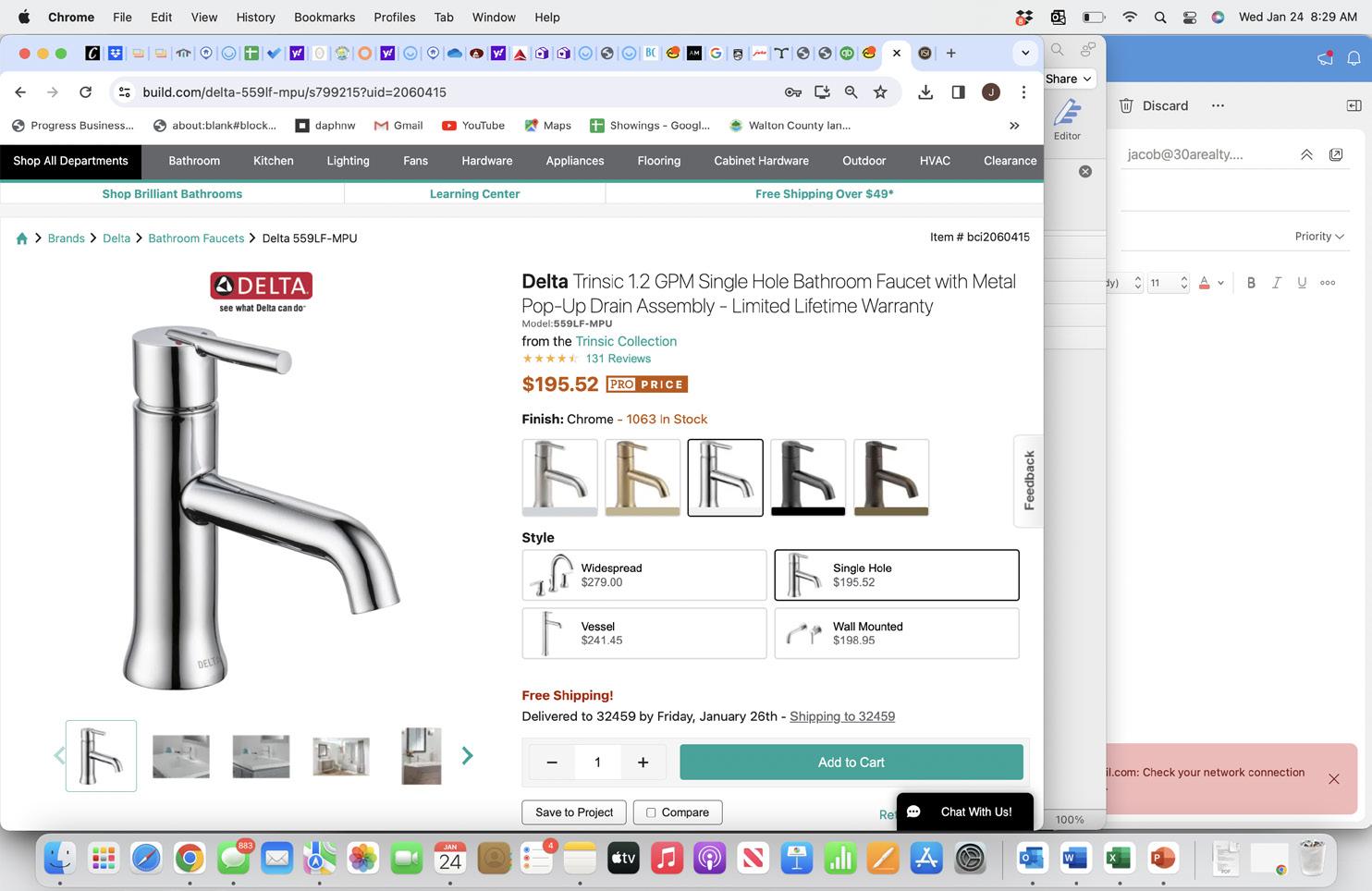Open the Lighting department menu
This screenshot has height=891, width=1372.
[348, 161]
